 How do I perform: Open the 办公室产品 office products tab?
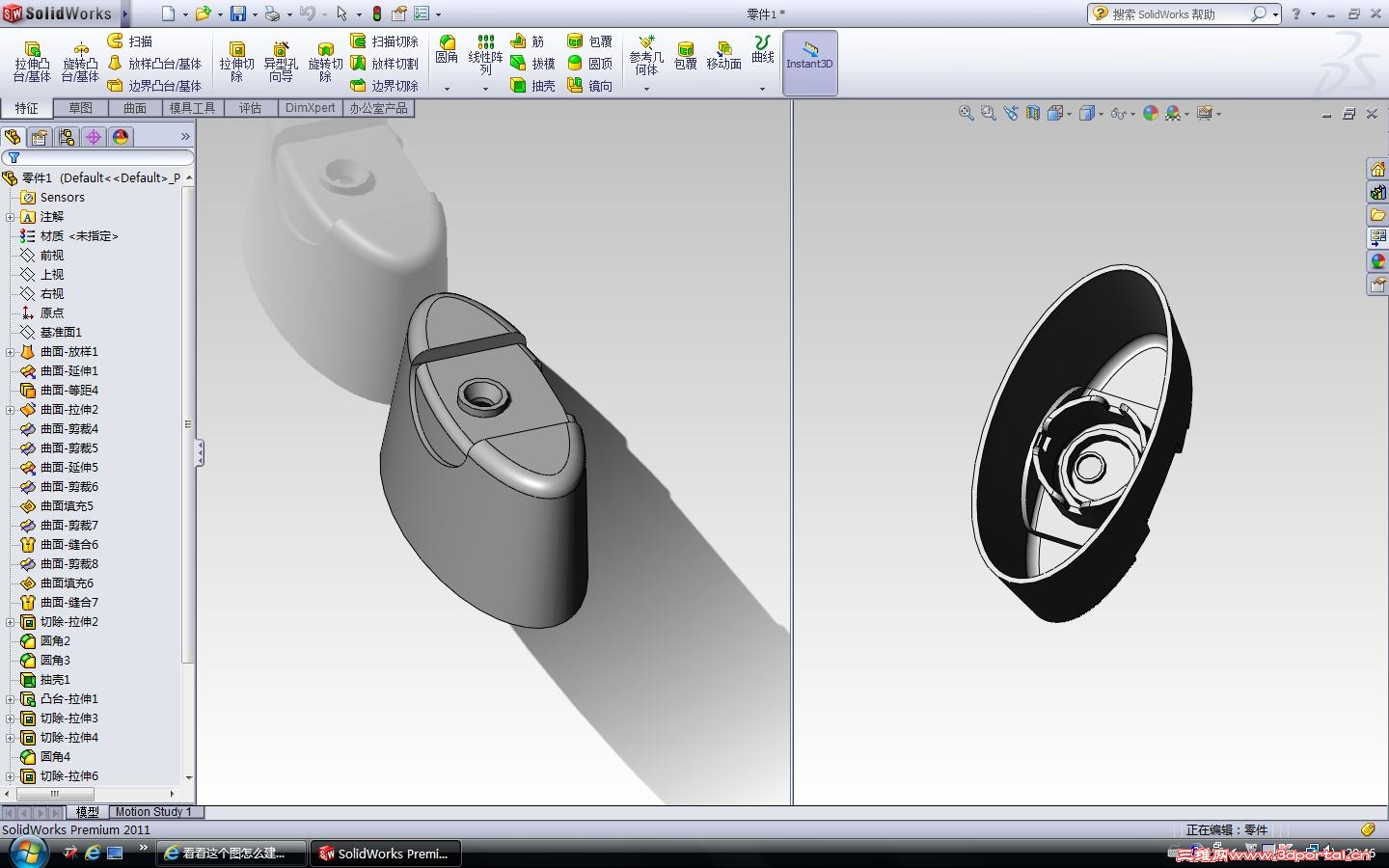click(378, 108)
